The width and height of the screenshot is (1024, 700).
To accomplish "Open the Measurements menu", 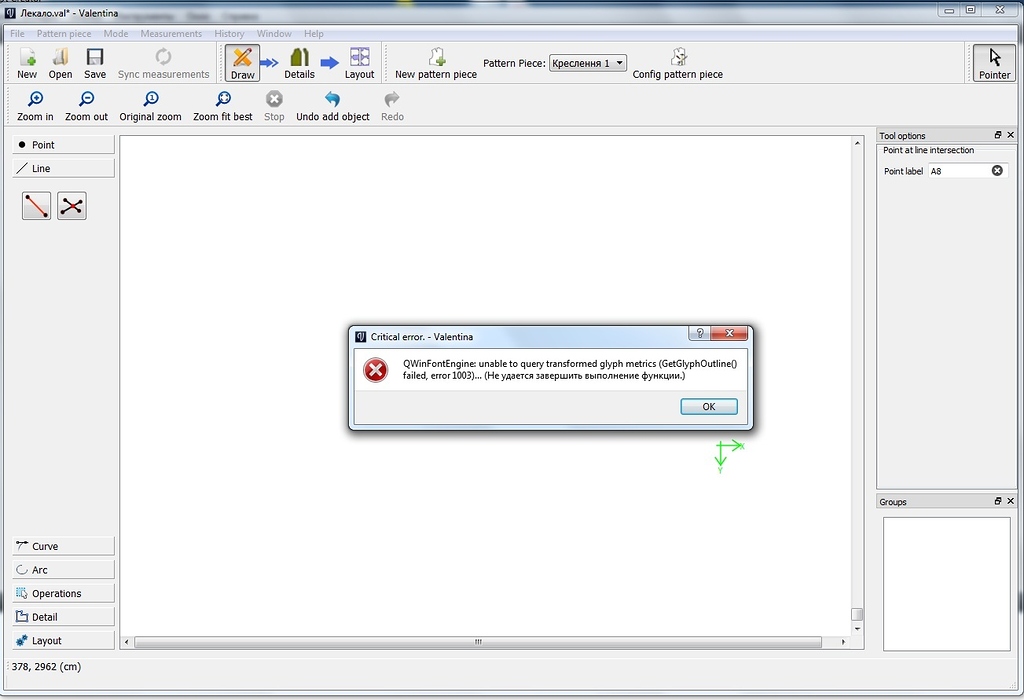I will point(171,33).
